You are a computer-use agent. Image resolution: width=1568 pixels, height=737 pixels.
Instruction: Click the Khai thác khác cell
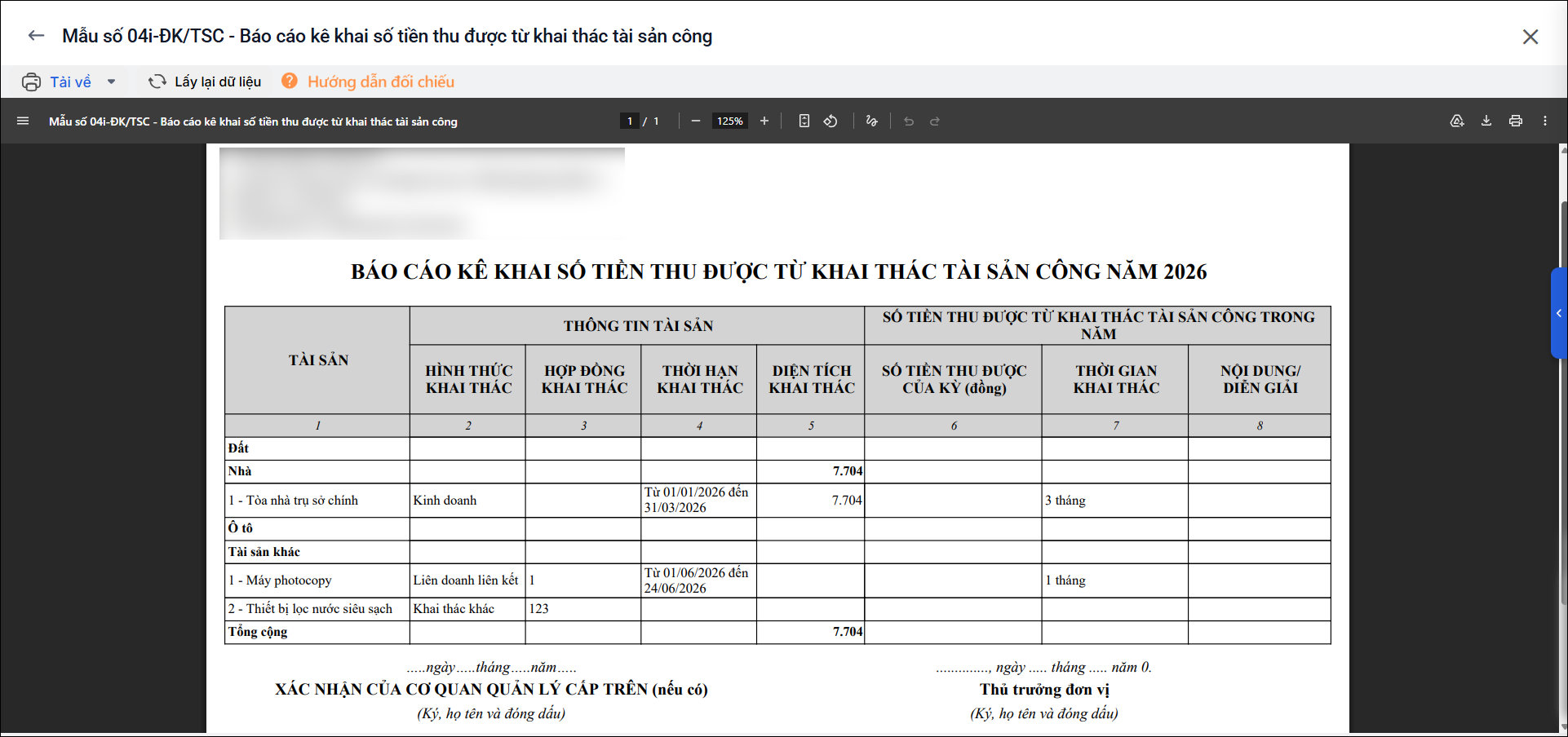pyautogui.click(x=467, y=609)
